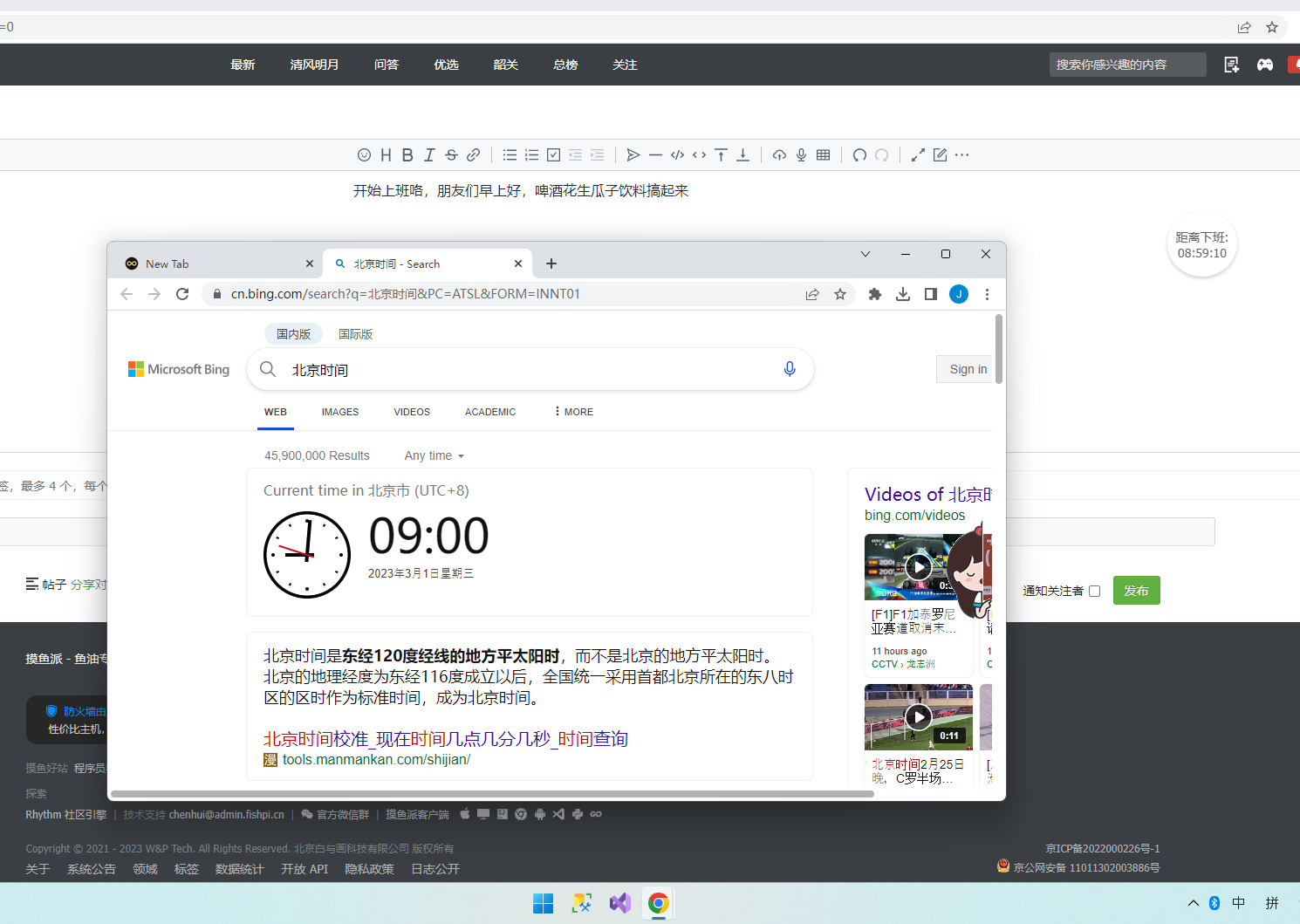Insert a horizontal divider line
The width and height of the screenshot is (1300, 924).
click(x=655, y=155)
